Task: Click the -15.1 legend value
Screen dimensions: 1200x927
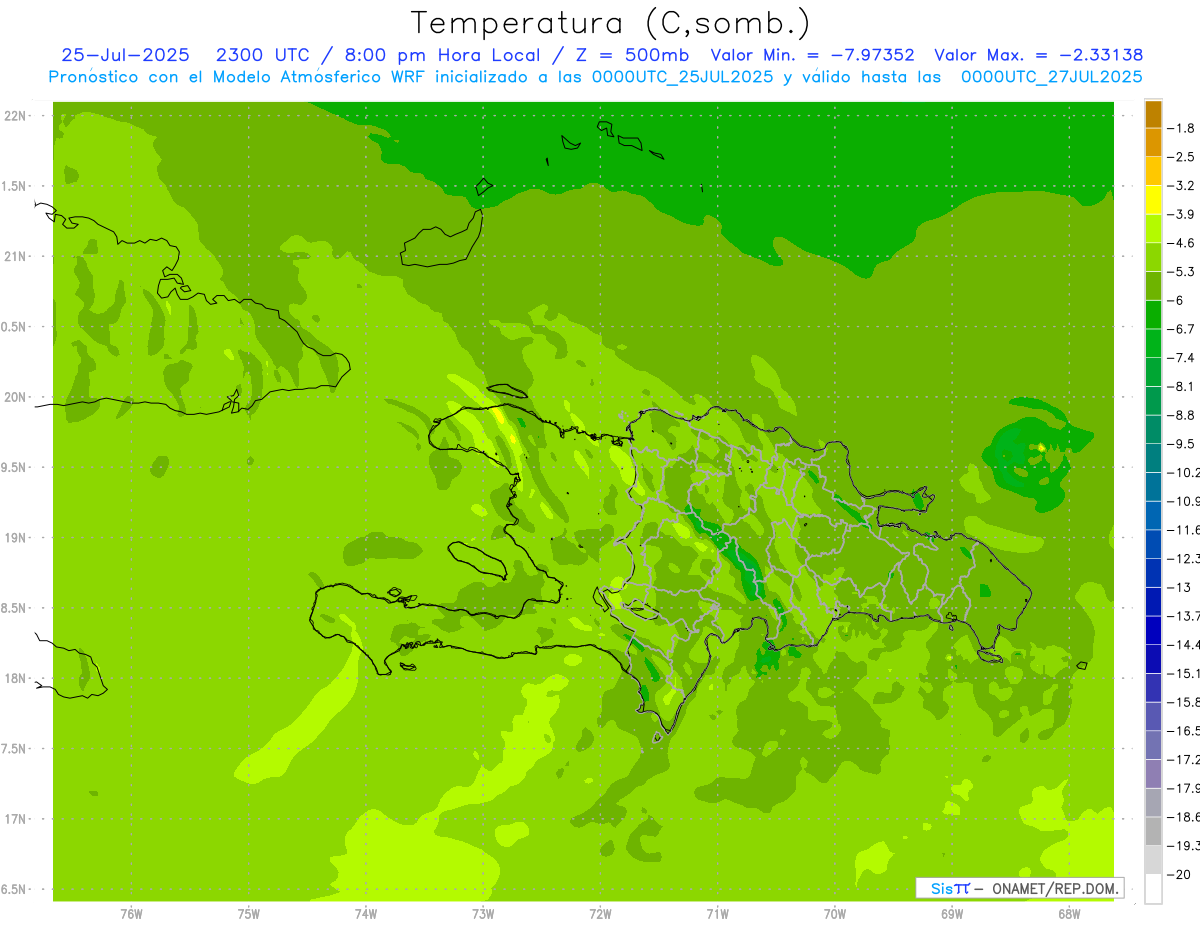Action: 1183,673
